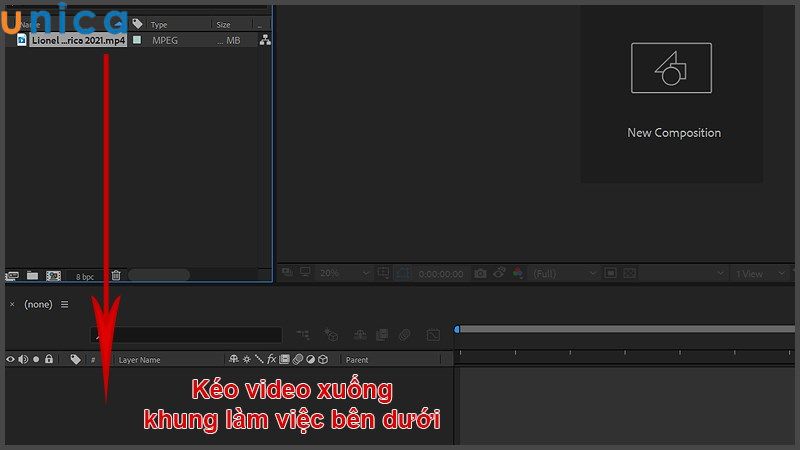Click the collapse transformations sun icon

(247, 359)
